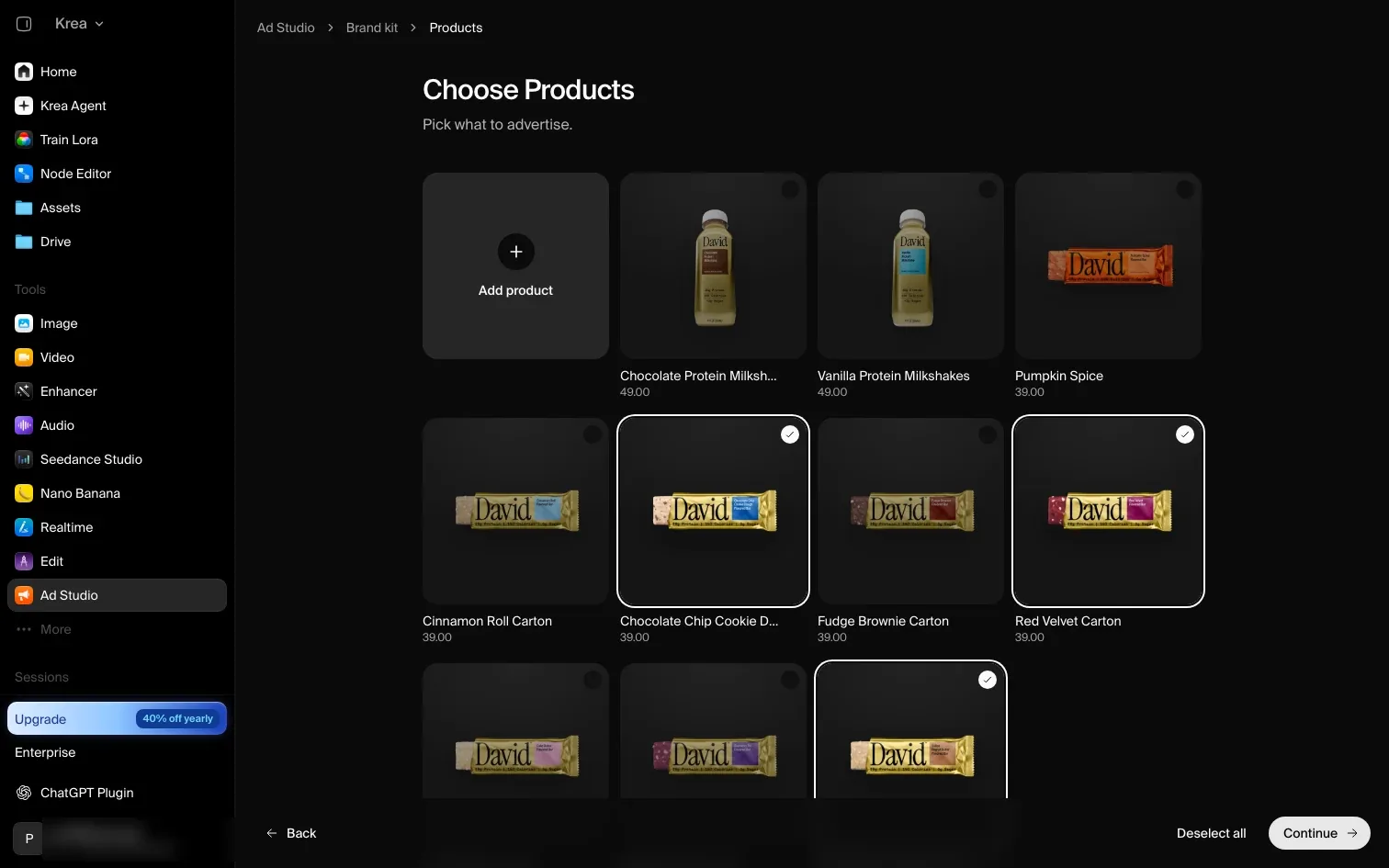Image resolution: width=1389 pixels, height=868 pixels.
Task: Launch the Seedance Studio icon
Action: click(x=24, y=459)
